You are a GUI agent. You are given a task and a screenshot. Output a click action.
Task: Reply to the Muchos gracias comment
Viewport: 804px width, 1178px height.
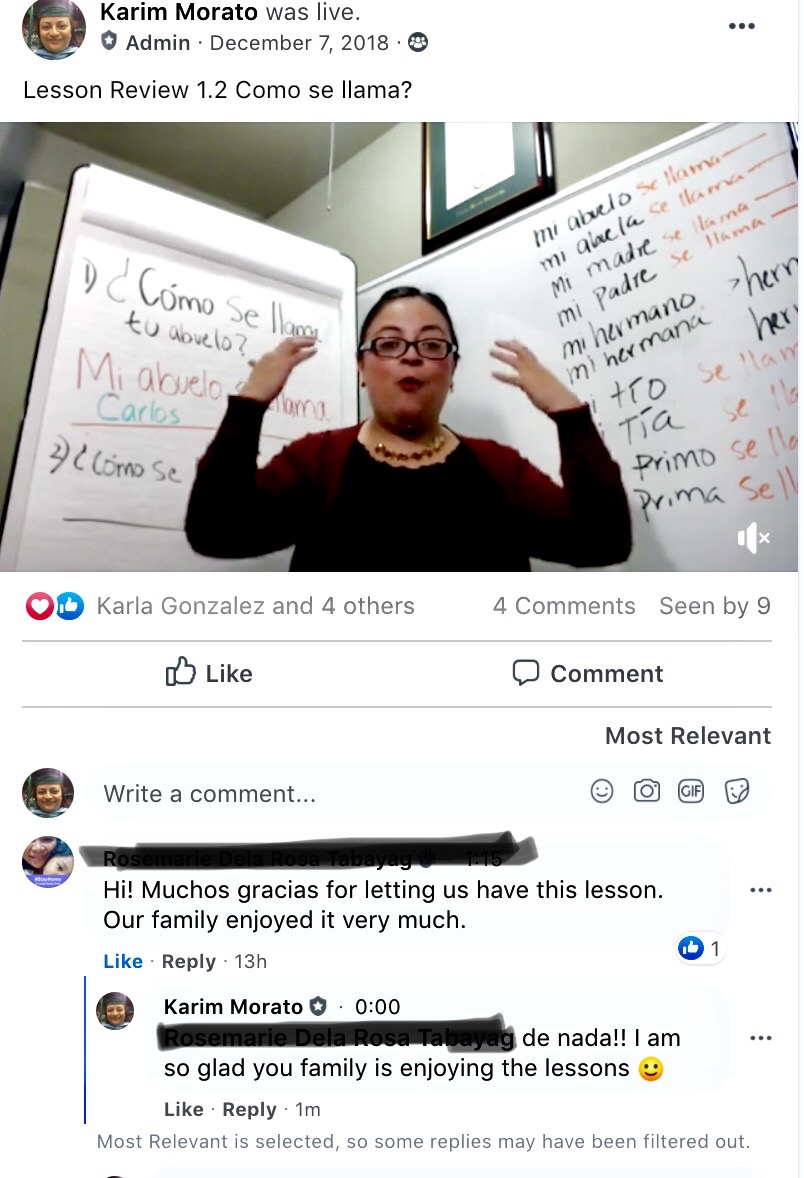click(189, 962)
